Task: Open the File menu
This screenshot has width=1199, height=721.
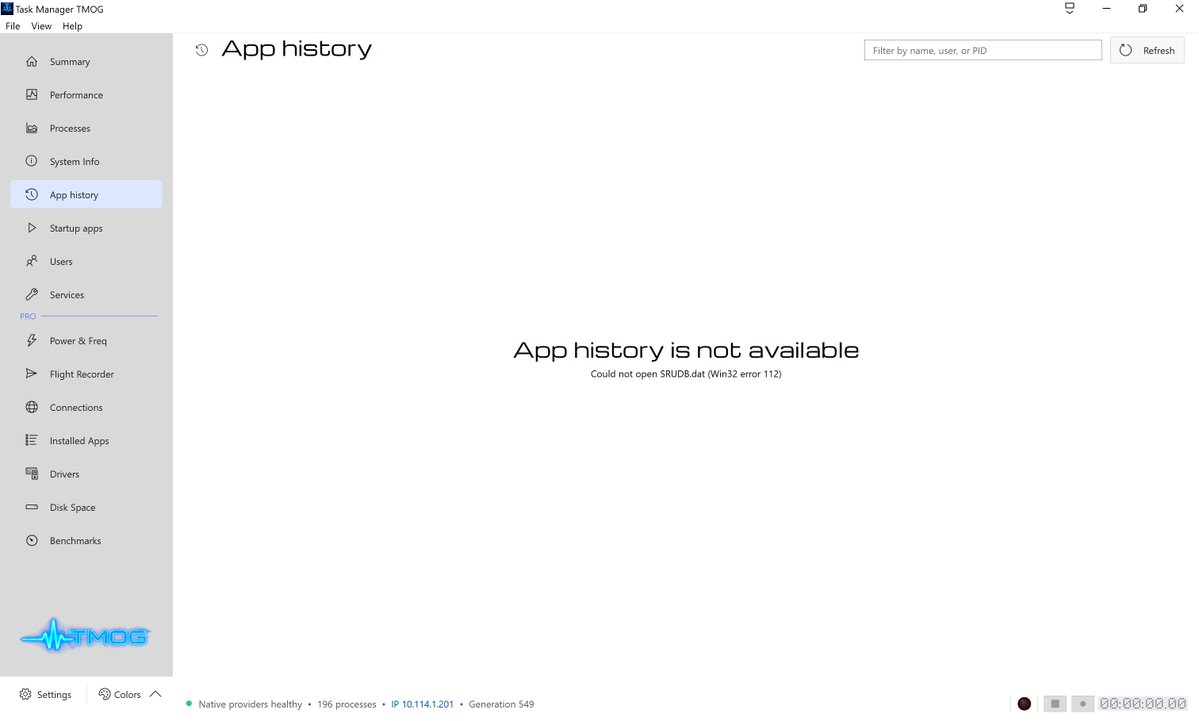Action: [13, 26]
